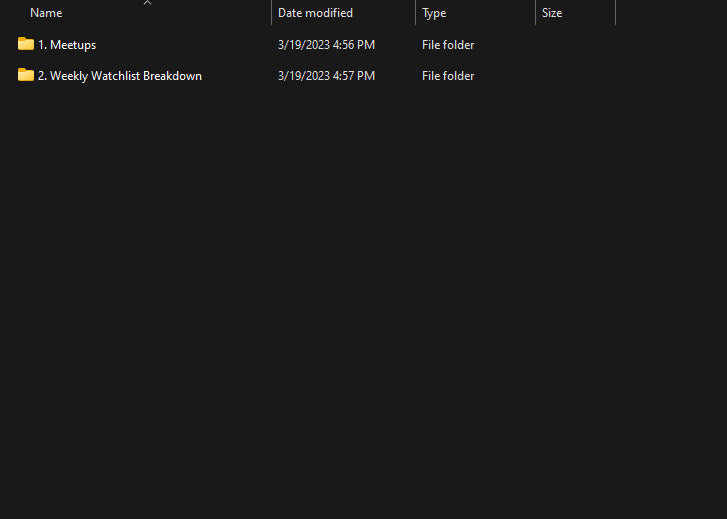Click the Meetups folder icon
The image size is (727, 519).
point(26,44)
